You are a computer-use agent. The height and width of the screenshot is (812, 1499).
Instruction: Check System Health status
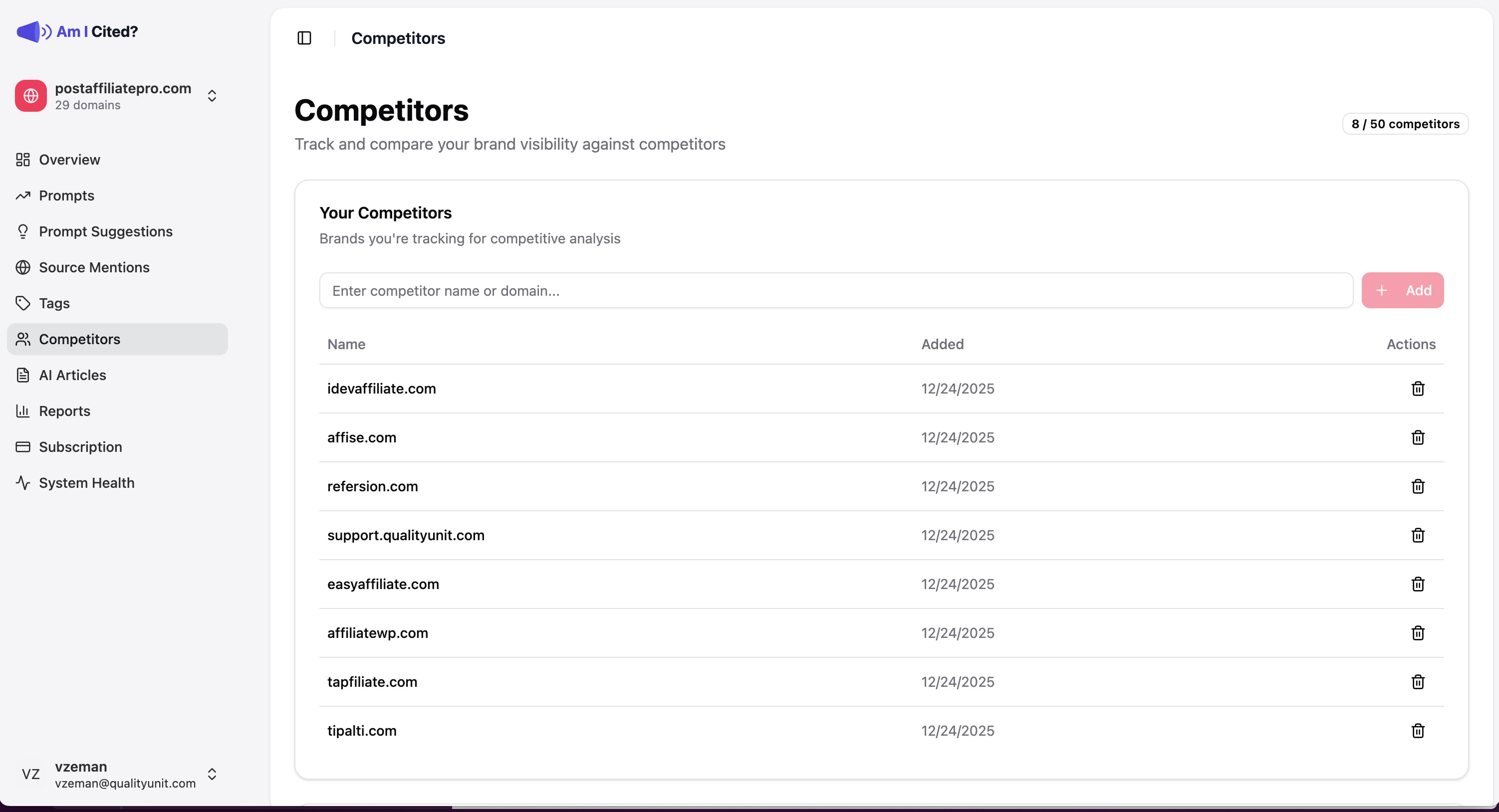coord(86,482)
